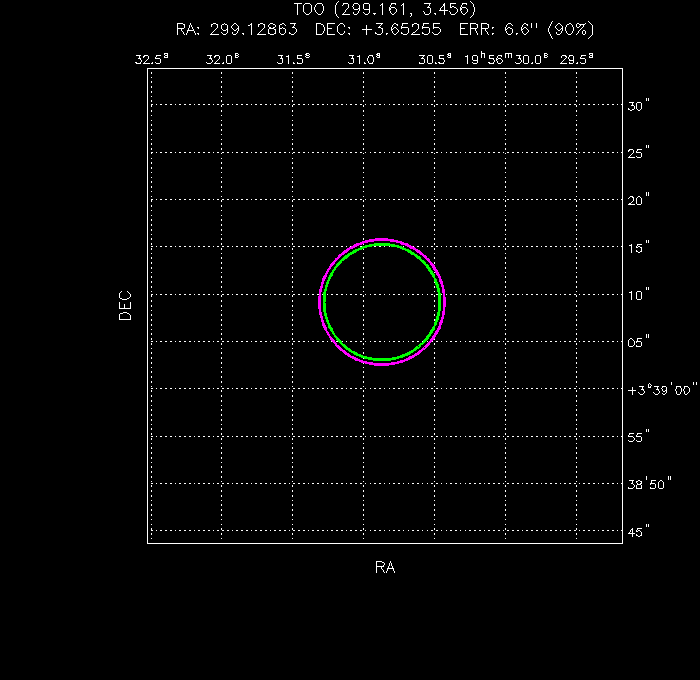Click the +3°39'00" declination label

coord(662,390)
